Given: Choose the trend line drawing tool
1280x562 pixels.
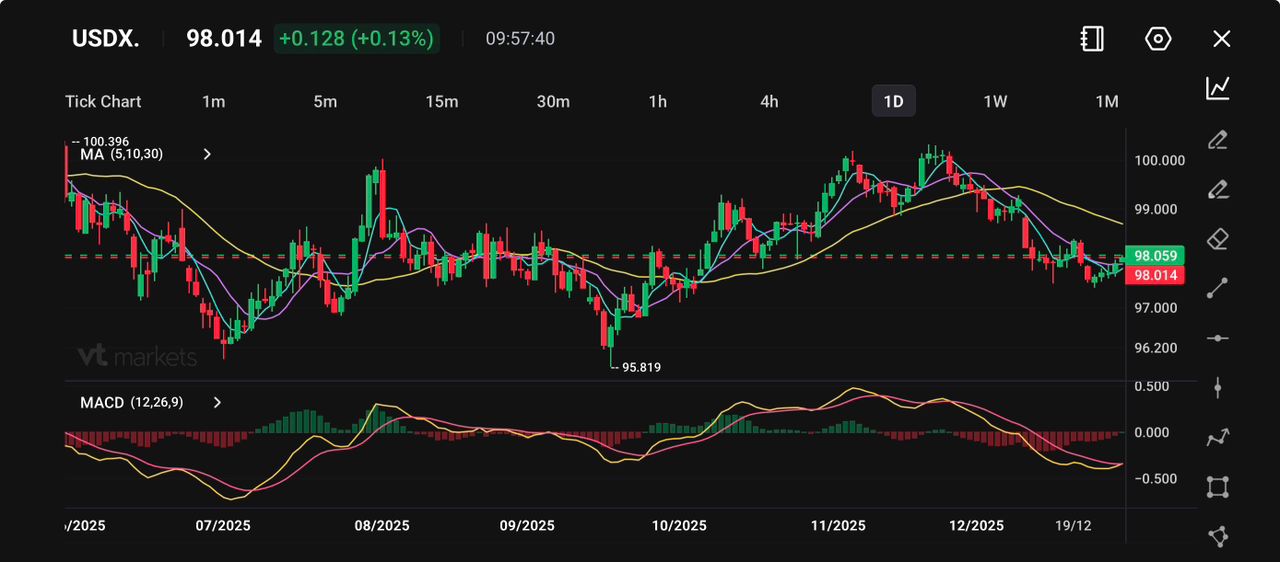Looking at the screenshot, I should [1217, 288].
